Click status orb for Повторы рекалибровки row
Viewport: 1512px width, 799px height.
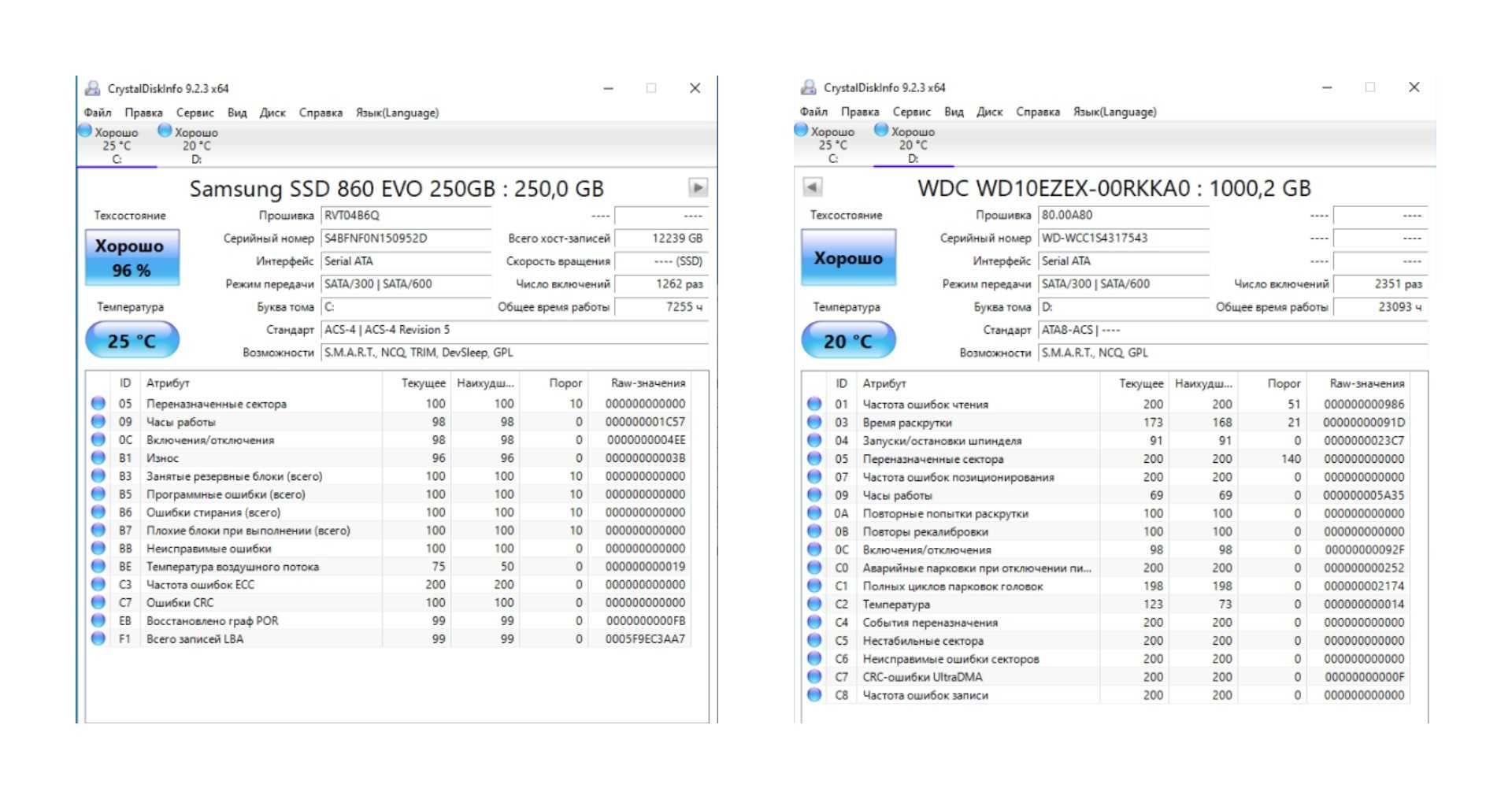[814, 531]
